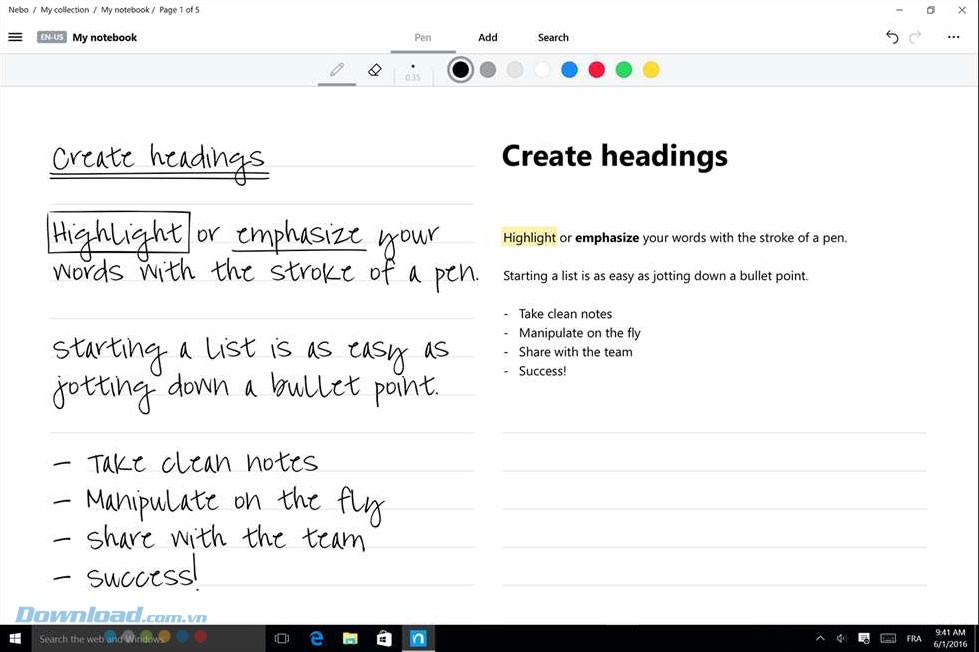The height and width of the screenshot is (652, 979).
Task: Open the Windows Store taskbar icon
Action: click(384, 638)
